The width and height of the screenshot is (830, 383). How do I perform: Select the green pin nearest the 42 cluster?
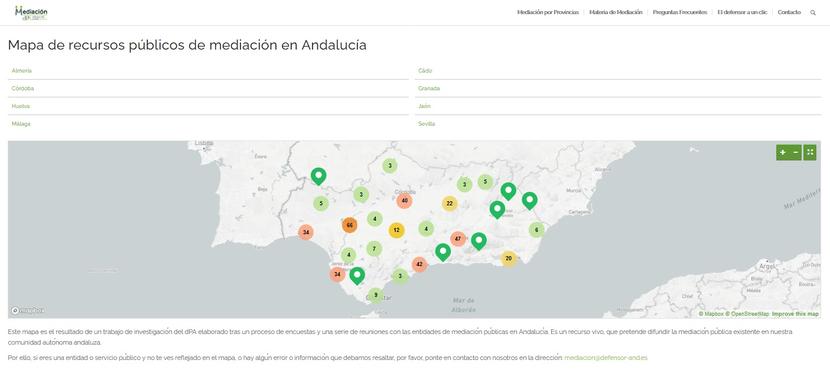[x=443, y=252]
